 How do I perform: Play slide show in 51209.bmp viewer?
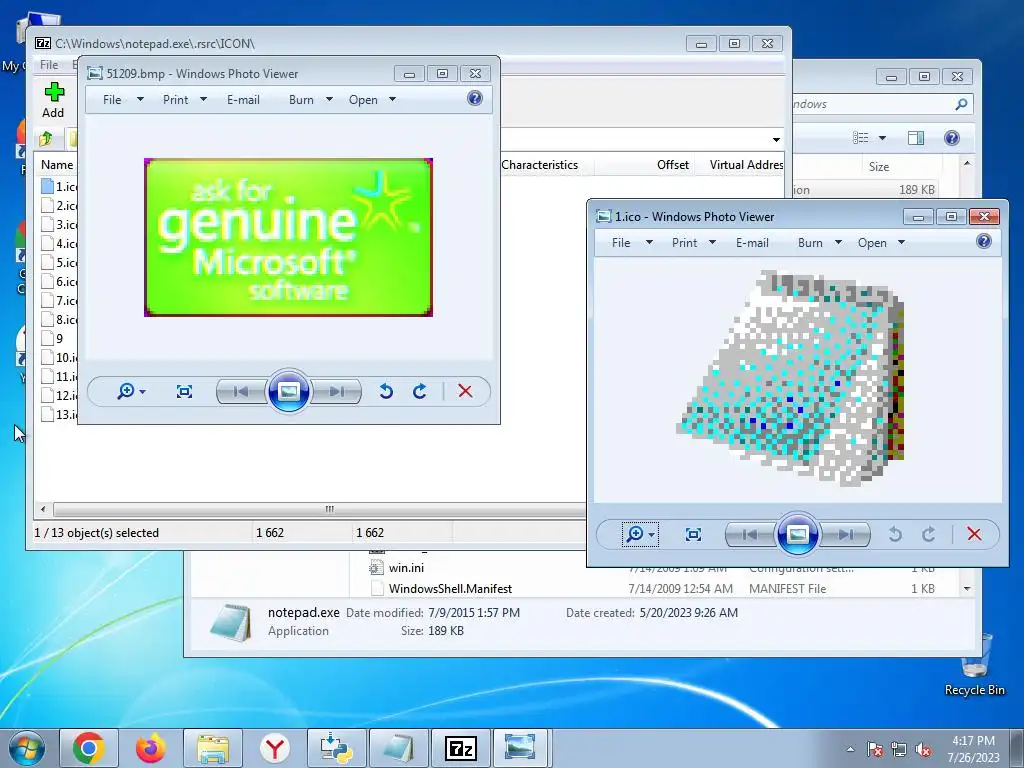(289, 391)
